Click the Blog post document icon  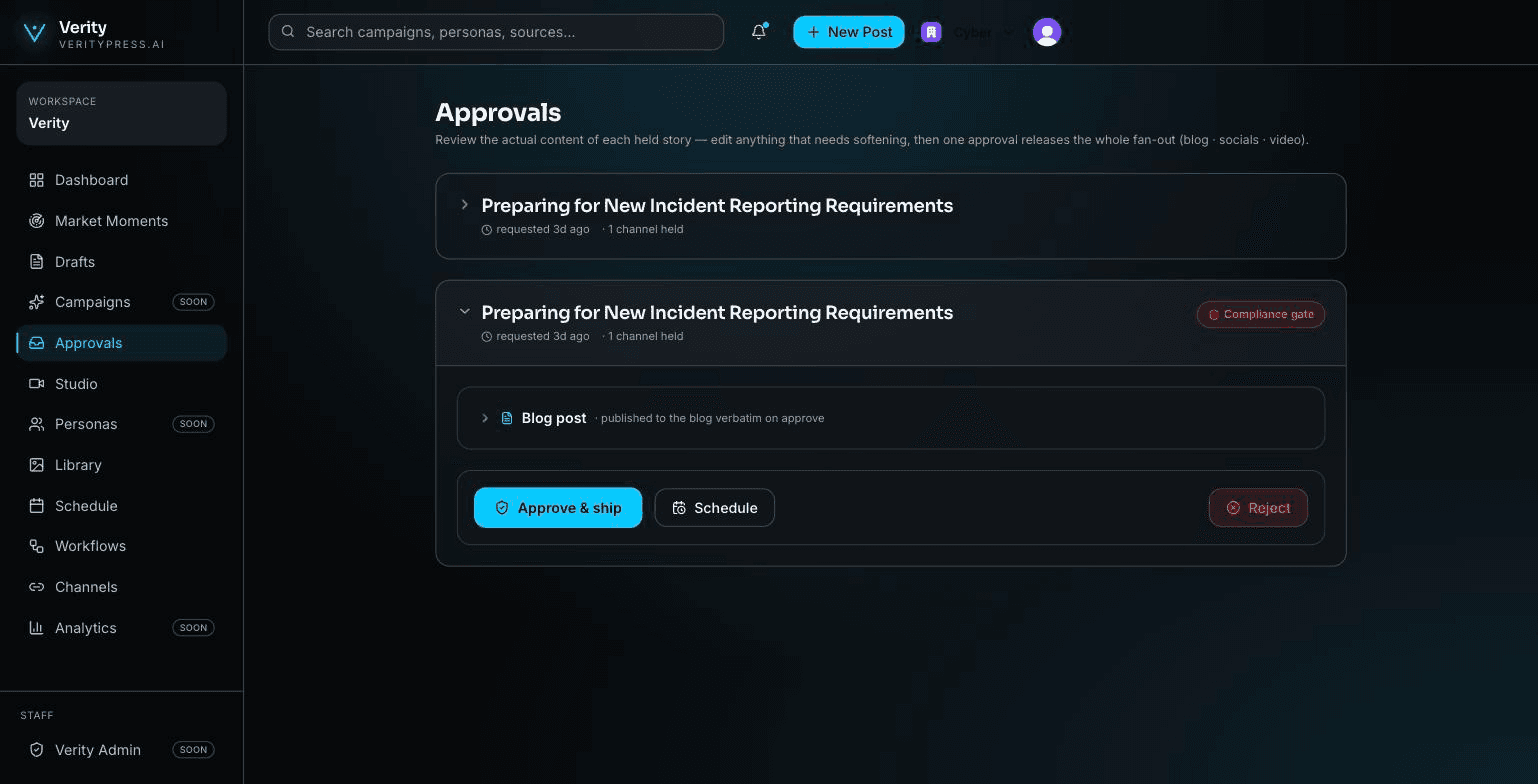(507, 418)
